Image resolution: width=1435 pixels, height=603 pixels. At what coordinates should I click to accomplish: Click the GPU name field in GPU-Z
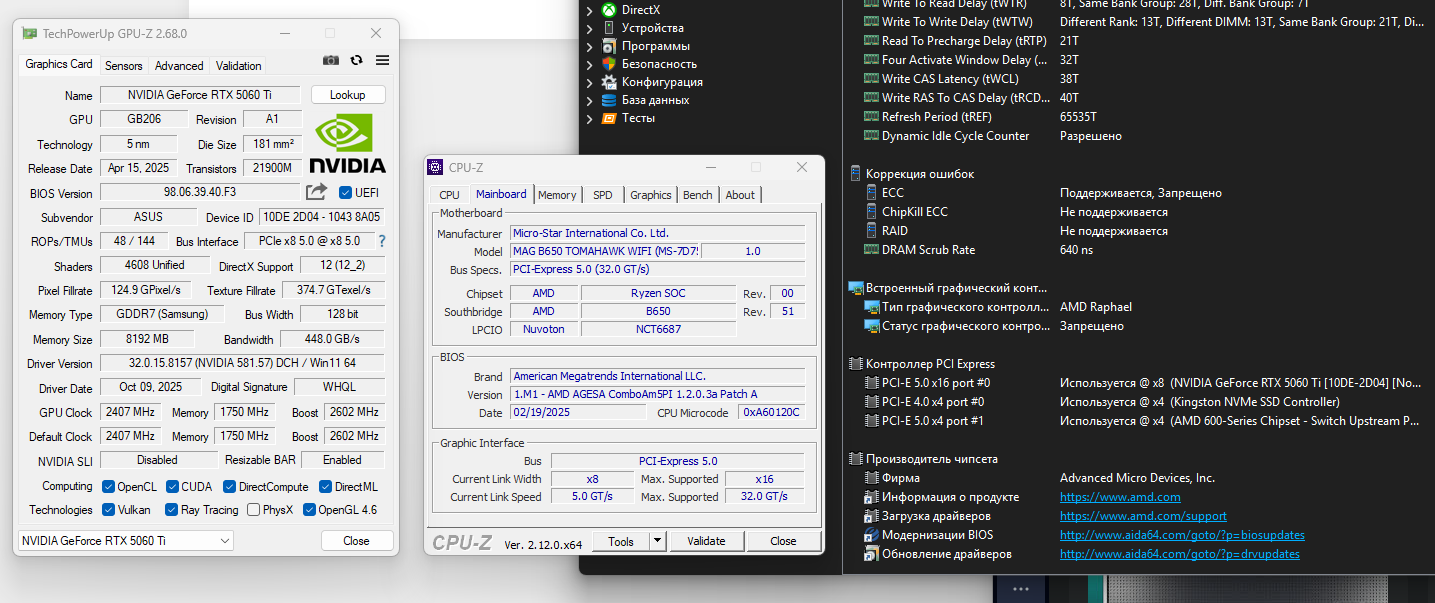pos(200,95)
